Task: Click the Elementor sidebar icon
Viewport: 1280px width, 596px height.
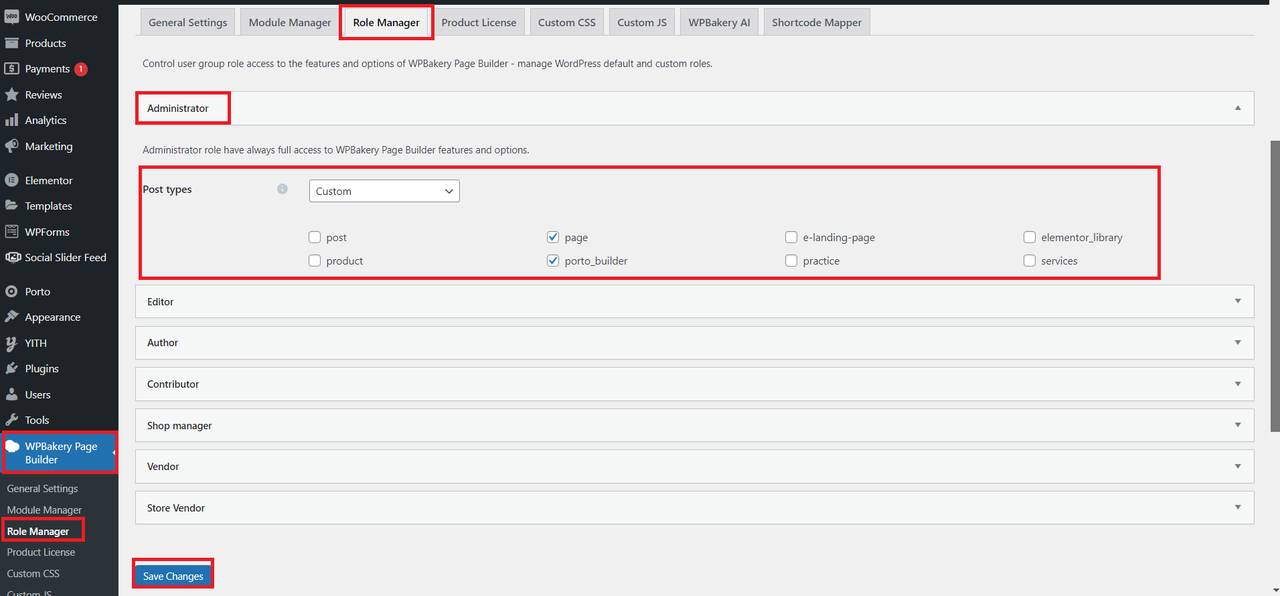Action: point(12,181)
